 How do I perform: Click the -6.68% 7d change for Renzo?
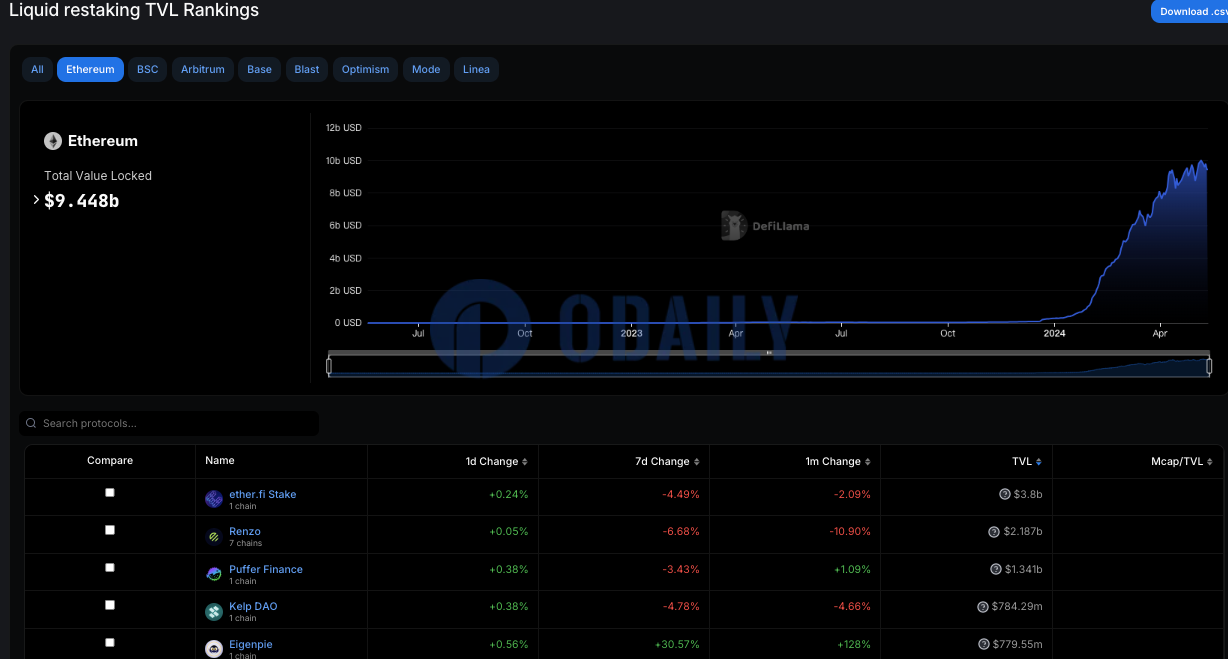tap(680, 532)
